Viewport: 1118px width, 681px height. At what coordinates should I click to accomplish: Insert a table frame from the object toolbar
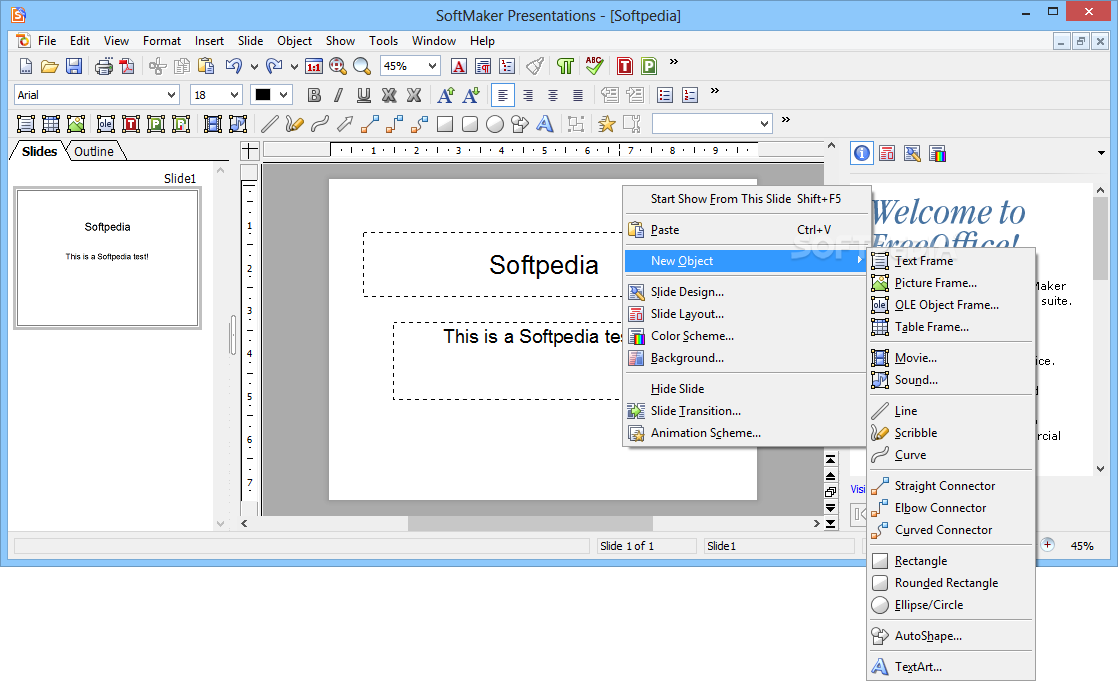pos(51,124)
